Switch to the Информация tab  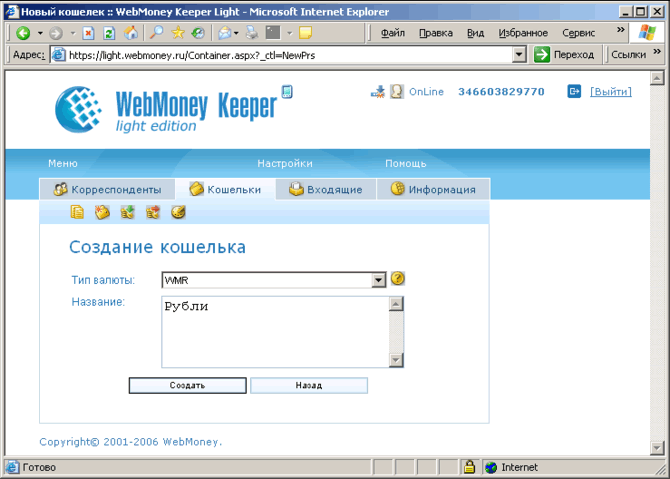pos(433,189)
